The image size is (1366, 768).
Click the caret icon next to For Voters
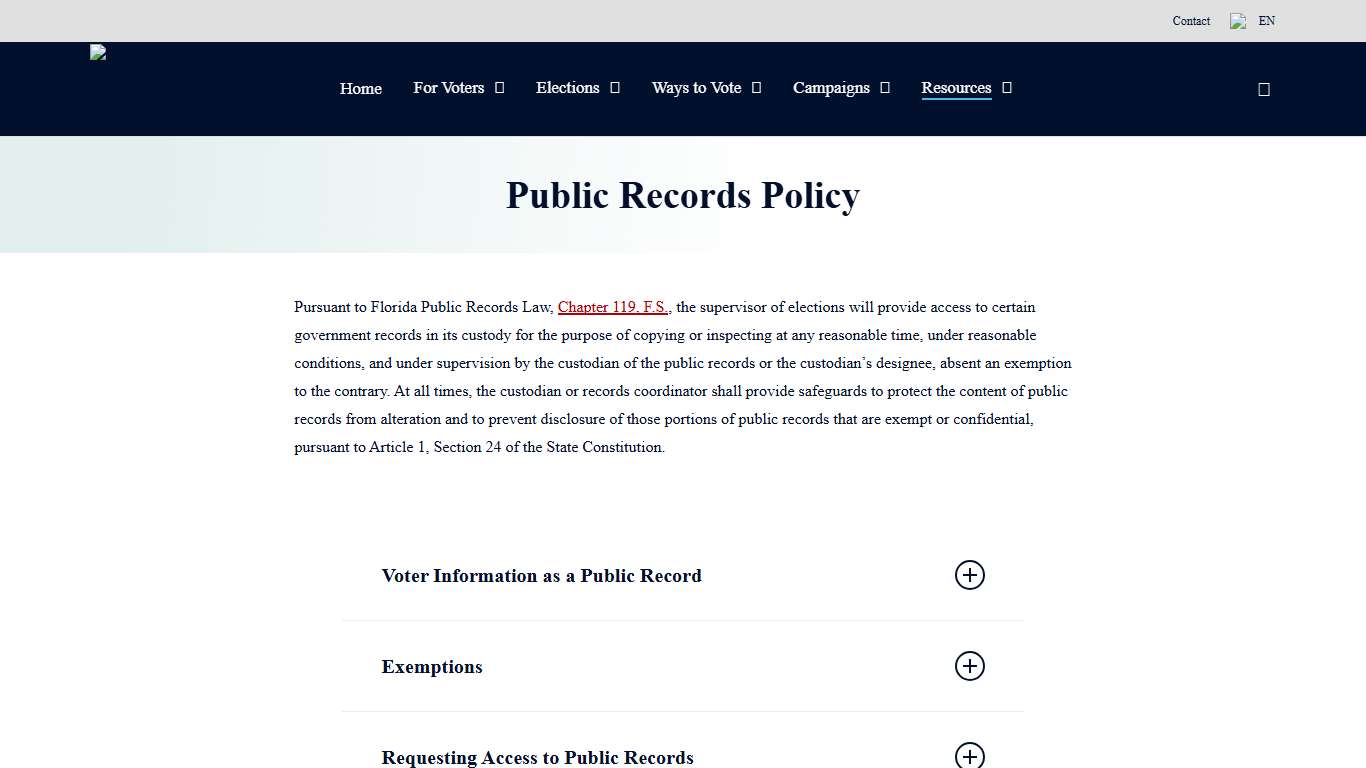pos(498,88)
